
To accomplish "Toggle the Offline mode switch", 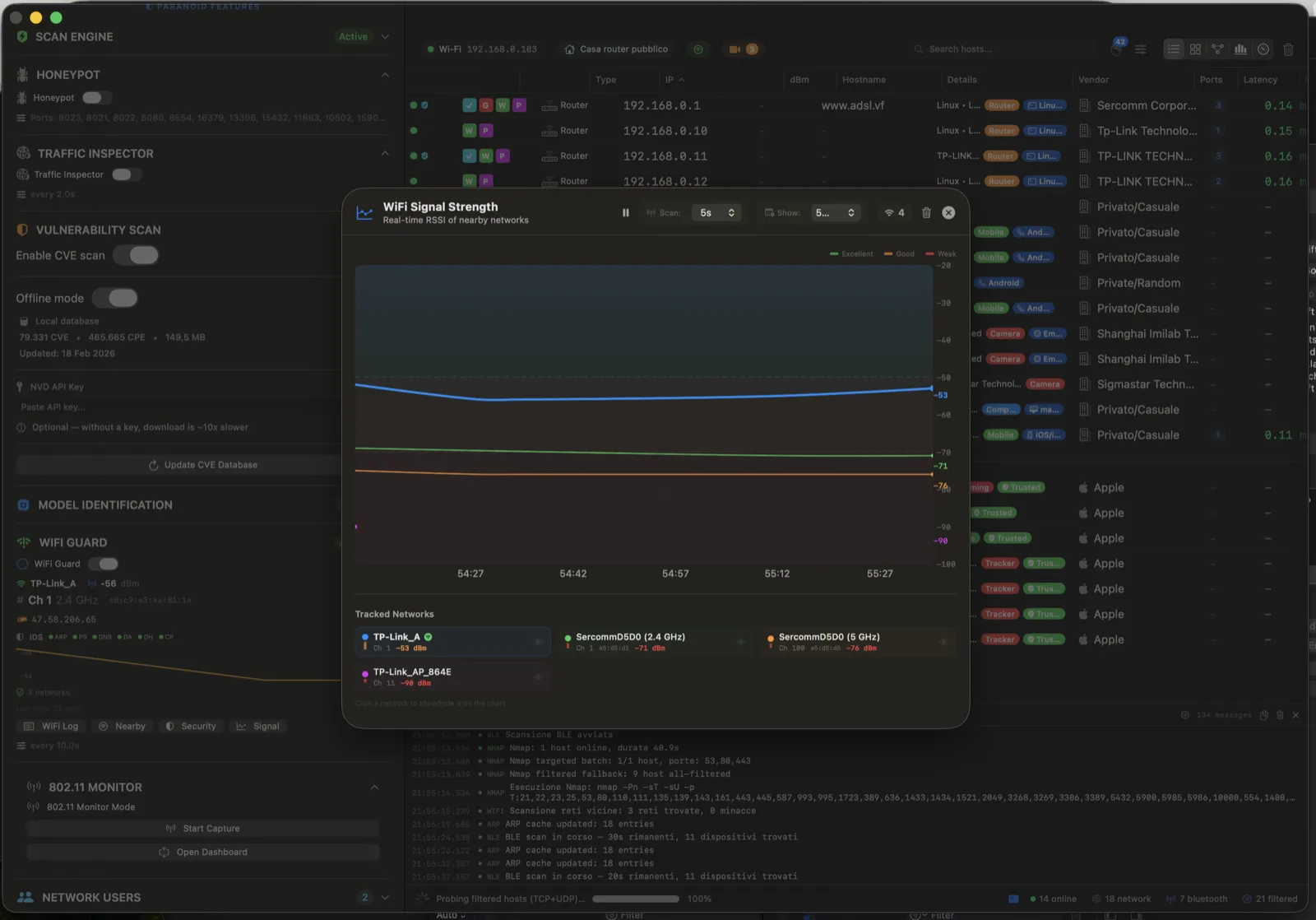I will (115, 298).
